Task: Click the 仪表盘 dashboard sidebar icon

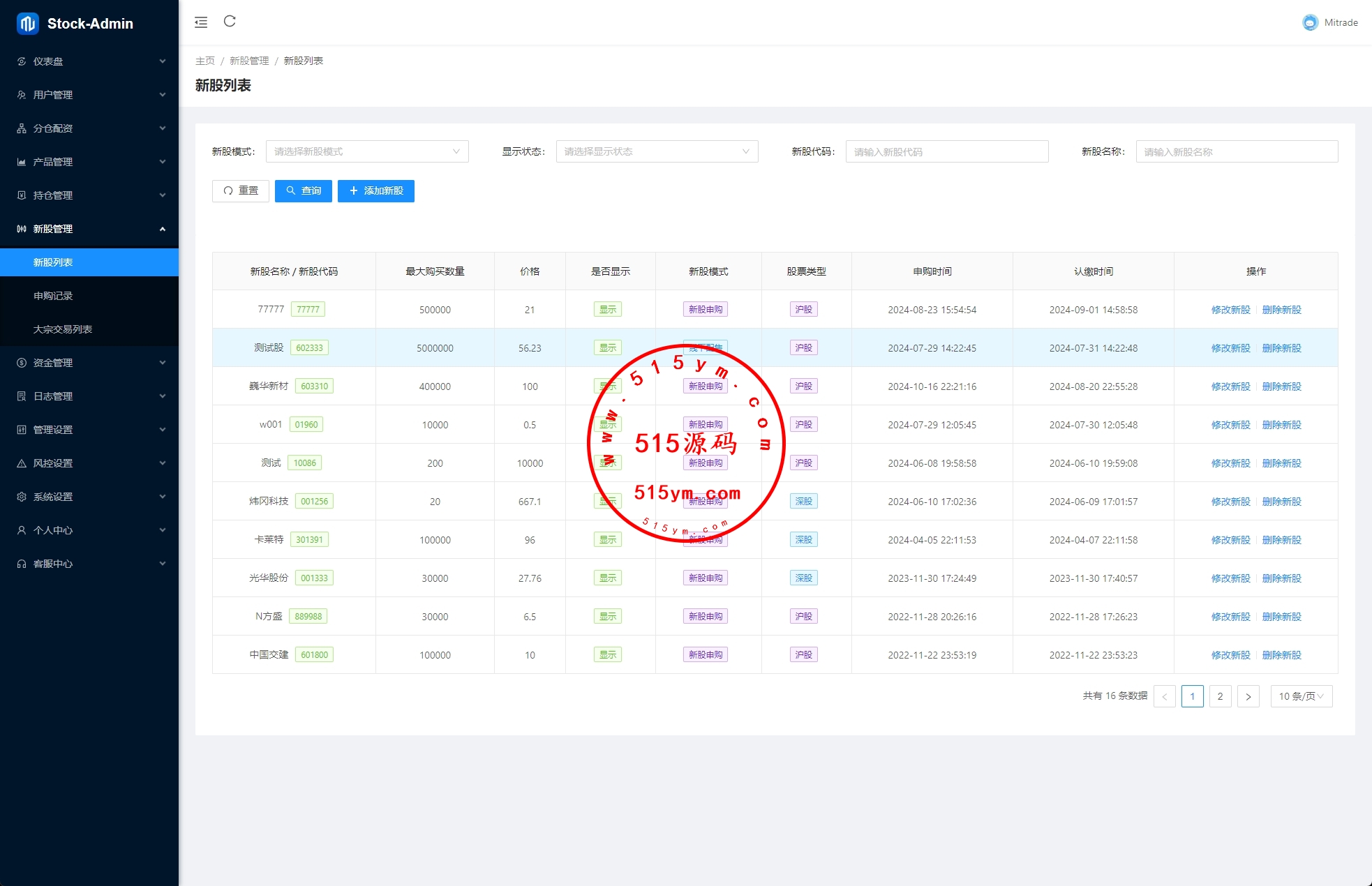Action: pyautogui.click(x=22, y=61)
